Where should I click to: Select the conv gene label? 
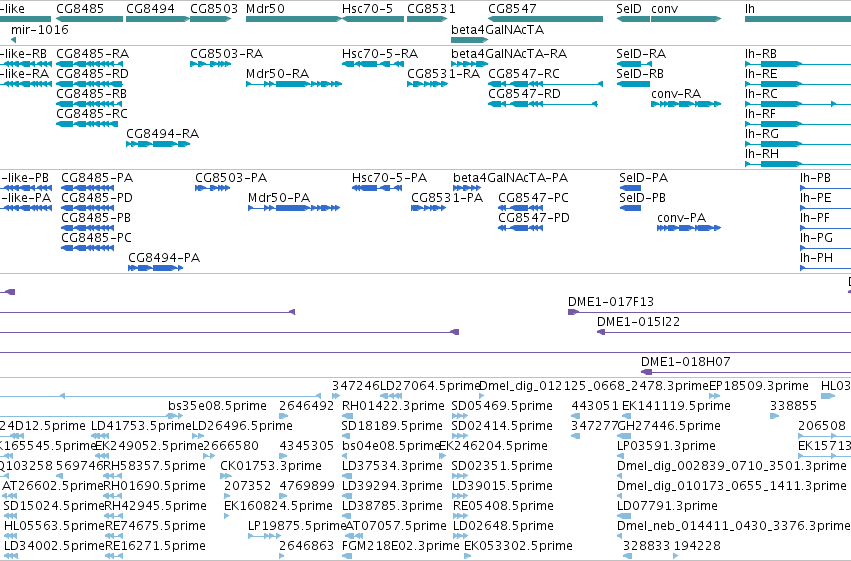[664, 9]
